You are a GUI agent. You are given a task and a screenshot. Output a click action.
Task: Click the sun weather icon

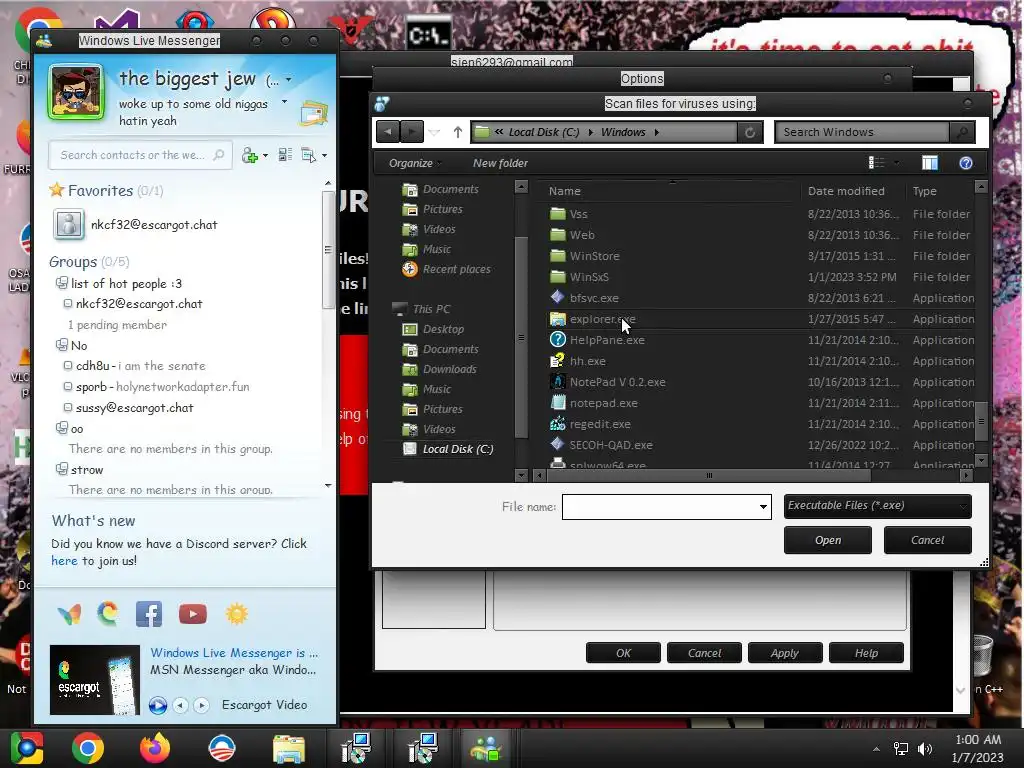pyautogui.click(x=236, y=614)
